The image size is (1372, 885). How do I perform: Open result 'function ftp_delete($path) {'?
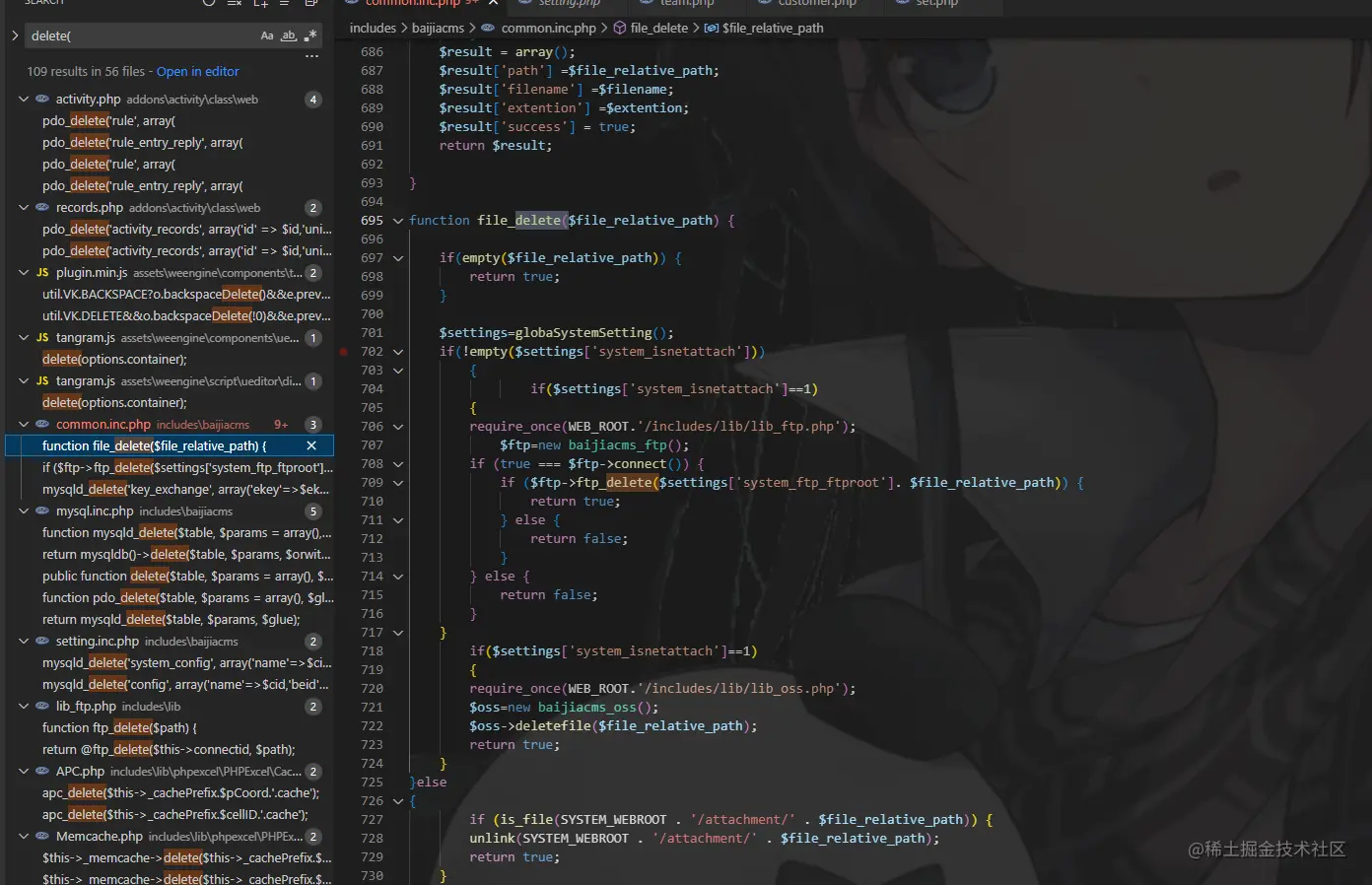point(119,728)
